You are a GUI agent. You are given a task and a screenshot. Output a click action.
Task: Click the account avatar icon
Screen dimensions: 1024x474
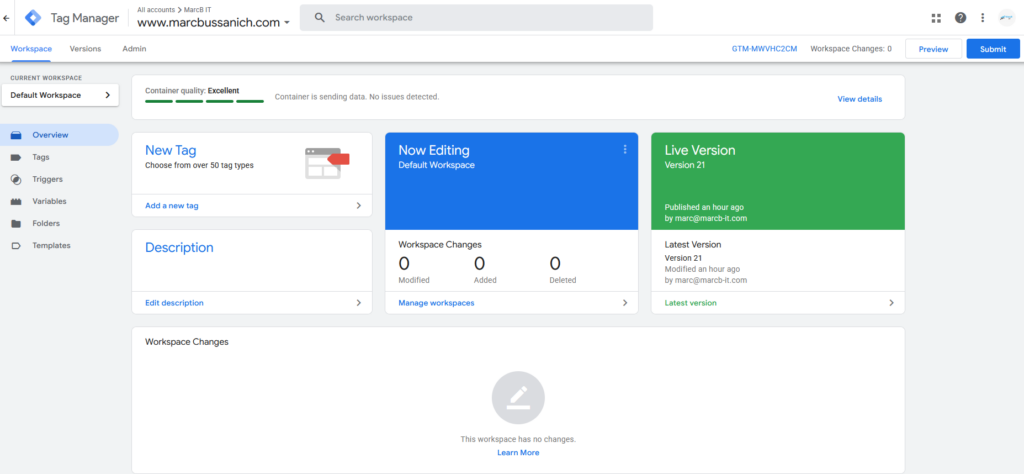[1006, 18]
